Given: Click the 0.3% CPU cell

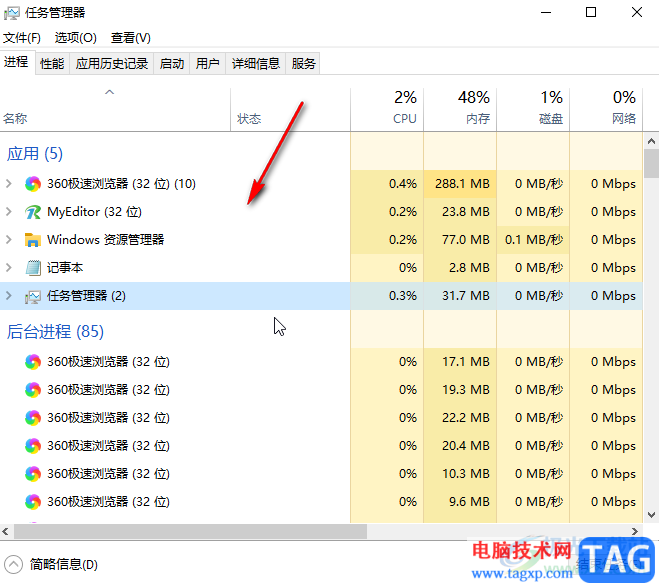Looking at the screenshot, I should [x=387, y=296].
